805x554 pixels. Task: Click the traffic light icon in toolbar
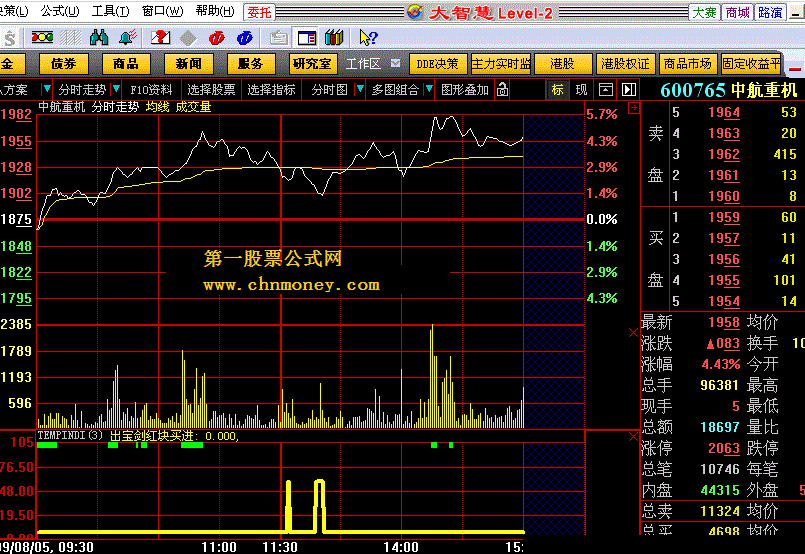(42, 37)
